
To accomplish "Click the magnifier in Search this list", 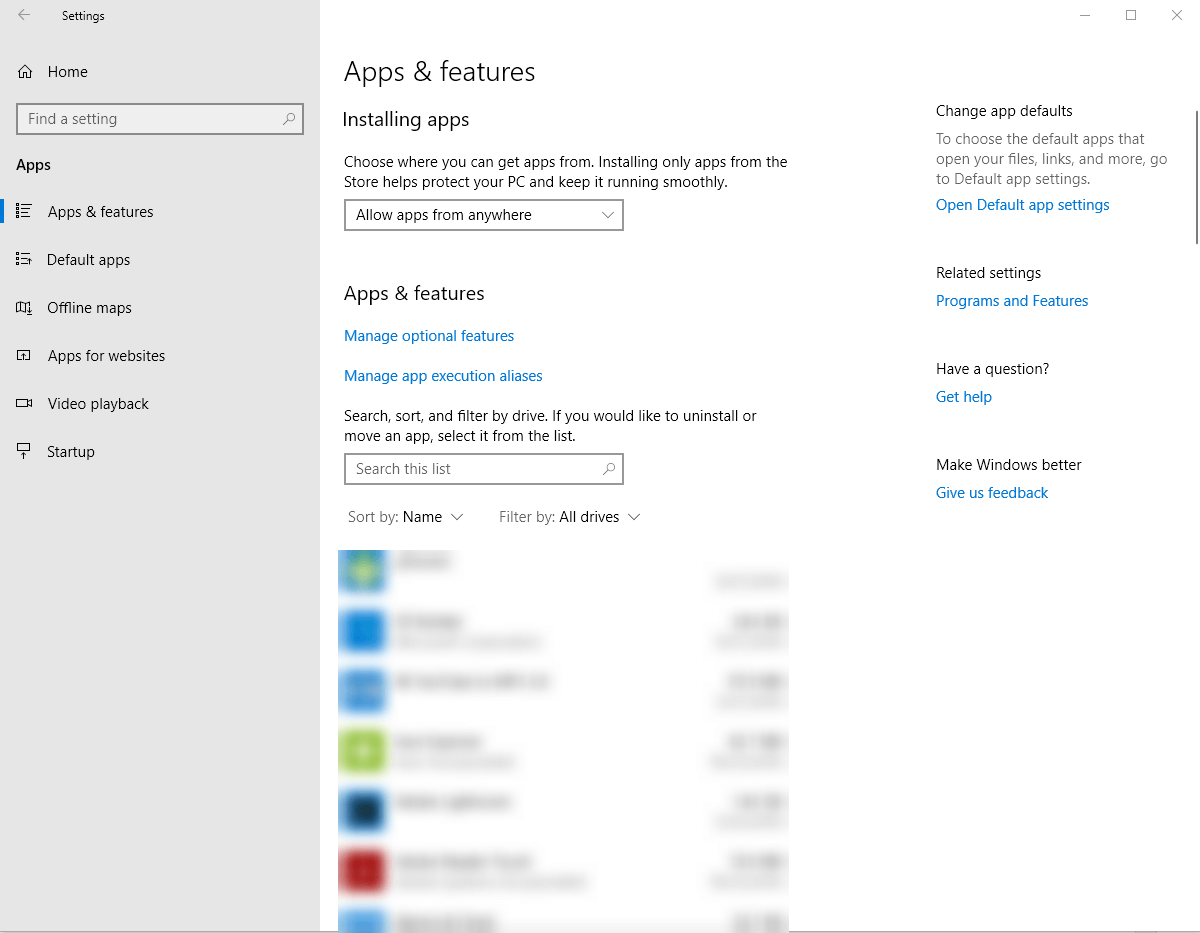I will pyautogui.click(x=609, y=469).
